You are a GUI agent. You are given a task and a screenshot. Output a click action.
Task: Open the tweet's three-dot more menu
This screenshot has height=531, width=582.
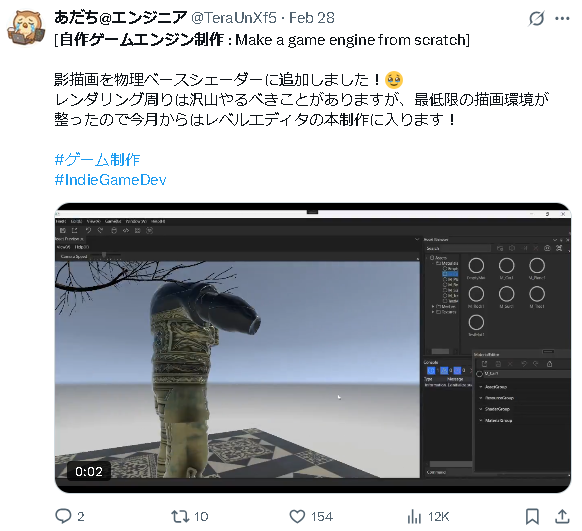(x=562, y=18)
